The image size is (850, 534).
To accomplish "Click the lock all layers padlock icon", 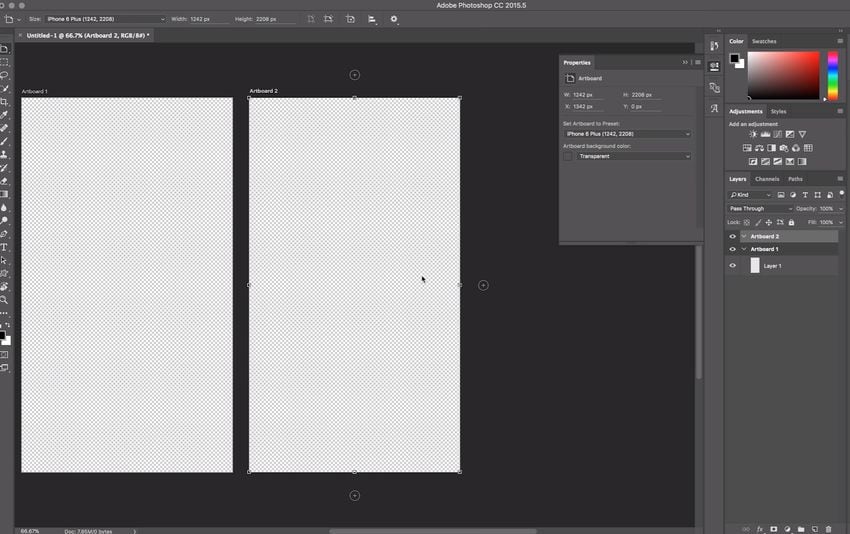I will point(791,222).
